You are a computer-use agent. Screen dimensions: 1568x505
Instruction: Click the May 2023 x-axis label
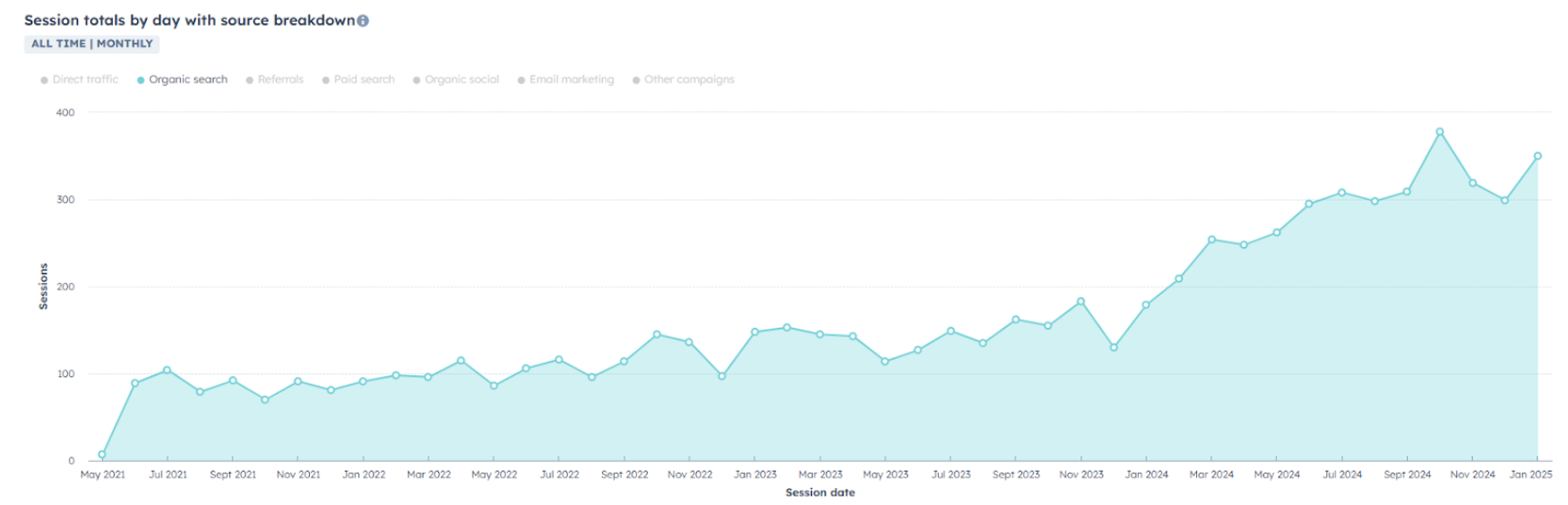885,475
